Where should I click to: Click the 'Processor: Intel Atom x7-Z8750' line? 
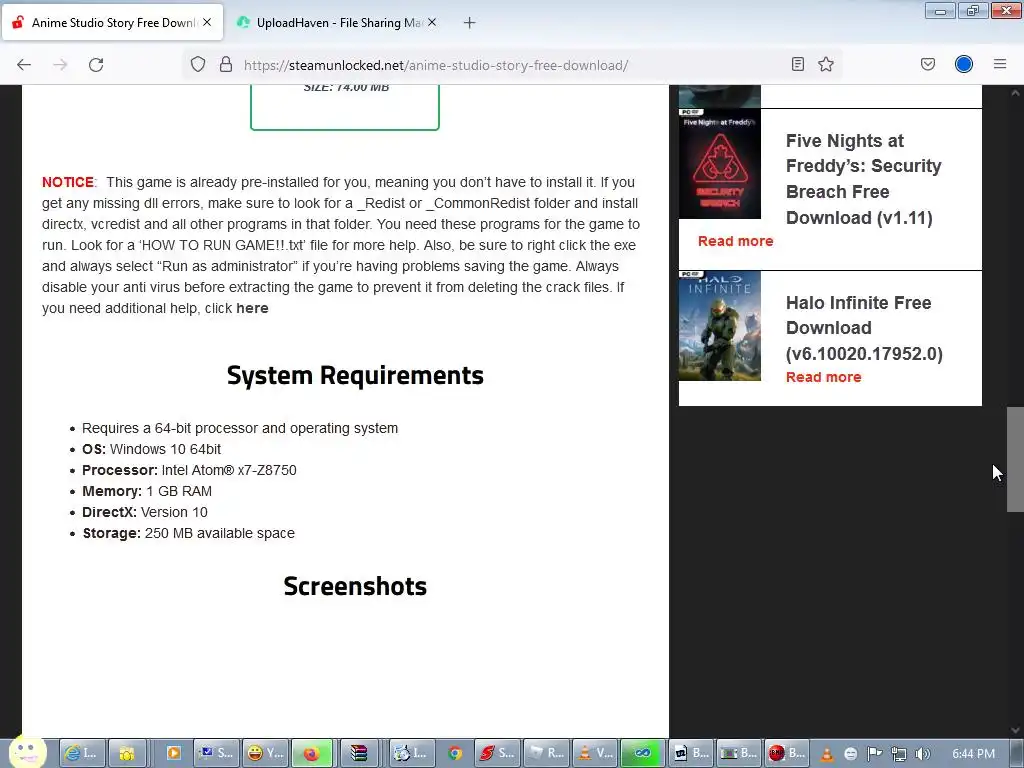189,470
